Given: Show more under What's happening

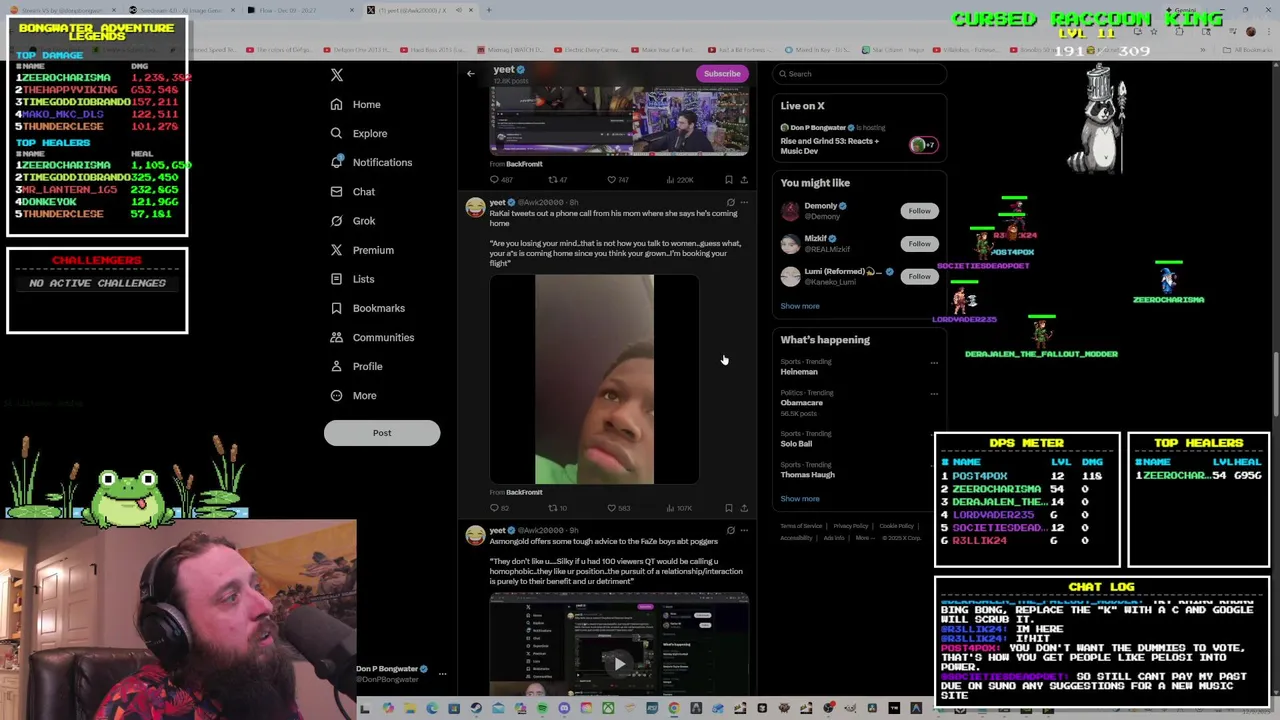Looking at the screenshot, I should point(800,498).
